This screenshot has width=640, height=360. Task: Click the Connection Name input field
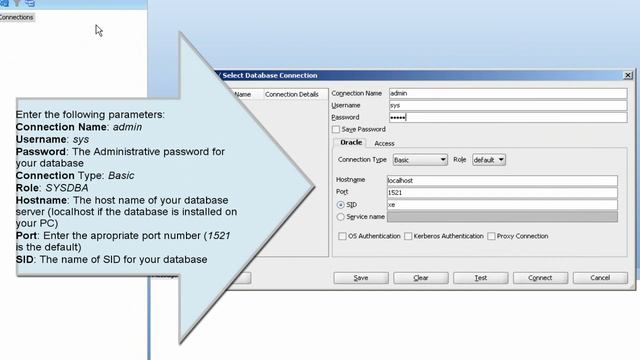[508, 93]
